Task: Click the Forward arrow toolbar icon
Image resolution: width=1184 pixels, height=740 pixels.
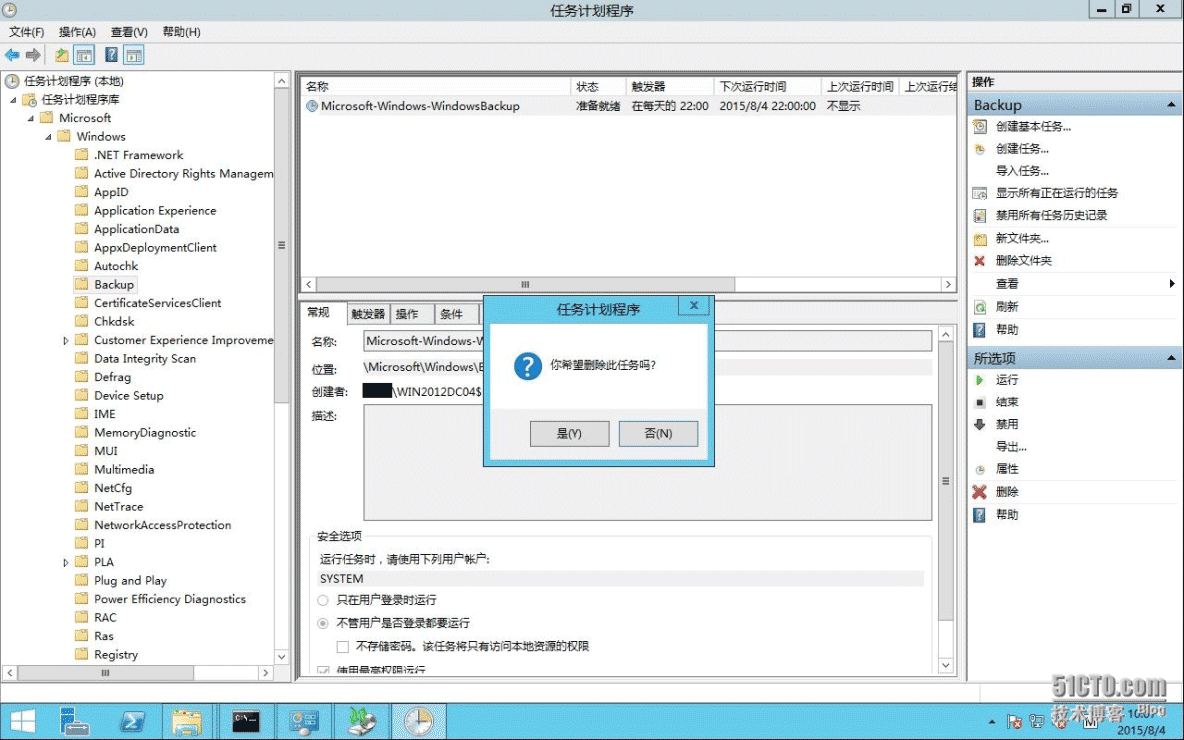Action: pyautogui.click(x=33, y=55)
